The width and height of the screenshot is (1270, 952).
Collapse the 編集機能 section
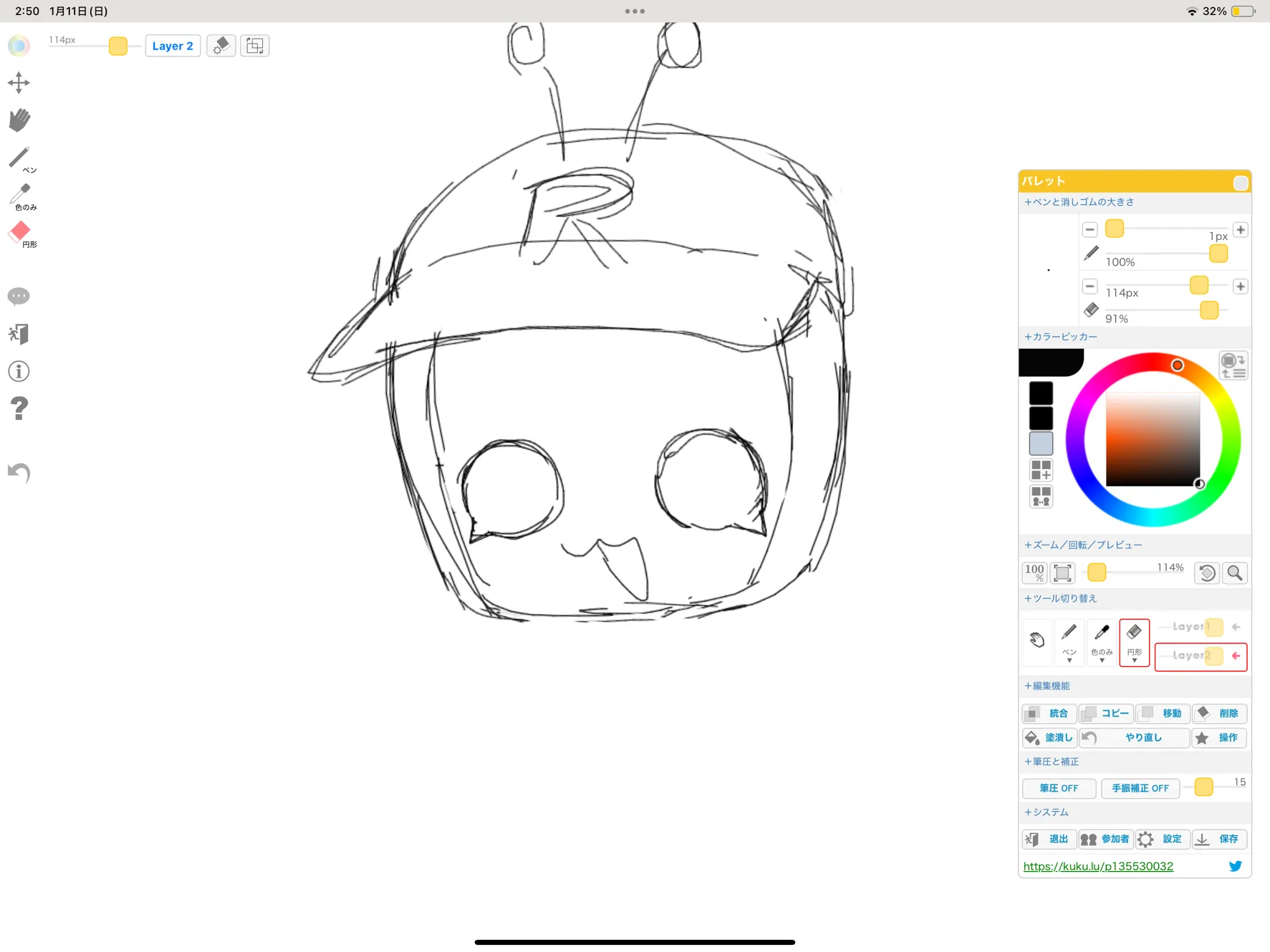[x=1047, y=686]
